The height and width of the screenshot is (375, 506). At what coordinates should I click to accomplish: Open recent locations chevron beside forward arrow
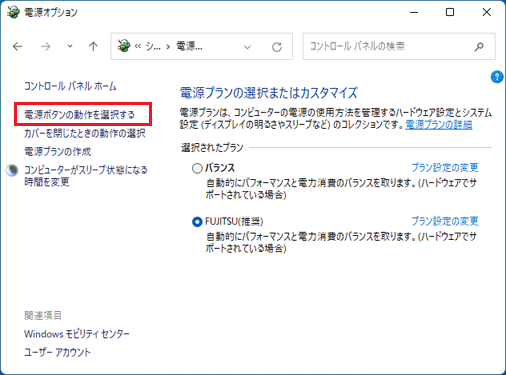(70, 46)
